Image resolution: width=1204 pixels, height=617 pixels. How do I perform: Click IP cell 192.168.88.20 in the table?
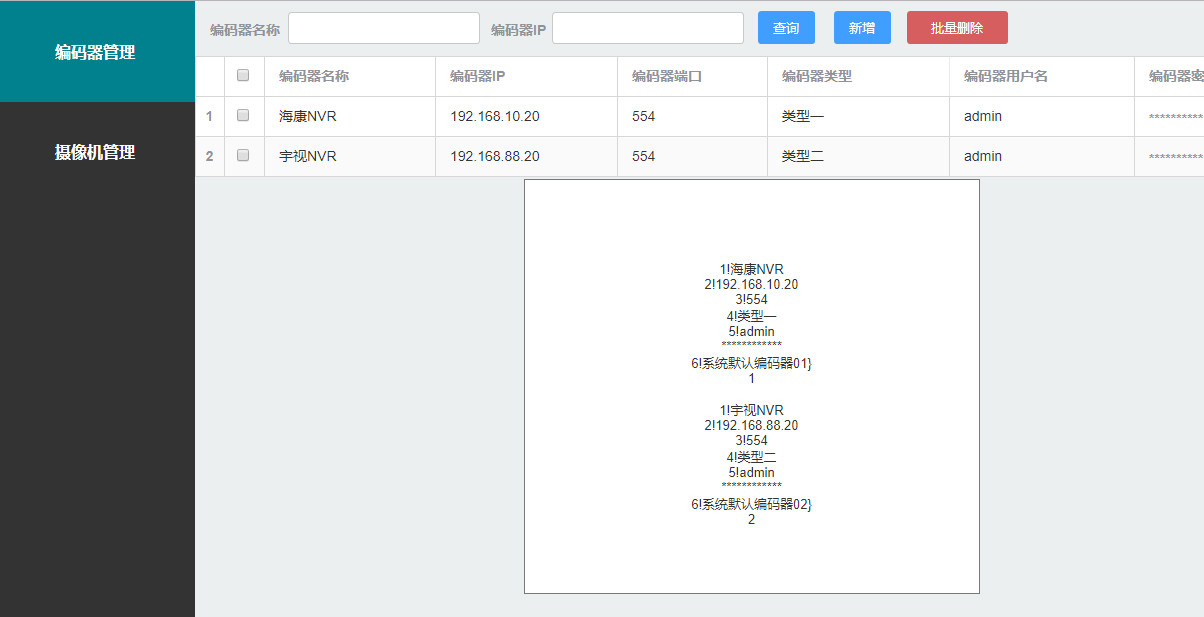(x=526, y=156)
